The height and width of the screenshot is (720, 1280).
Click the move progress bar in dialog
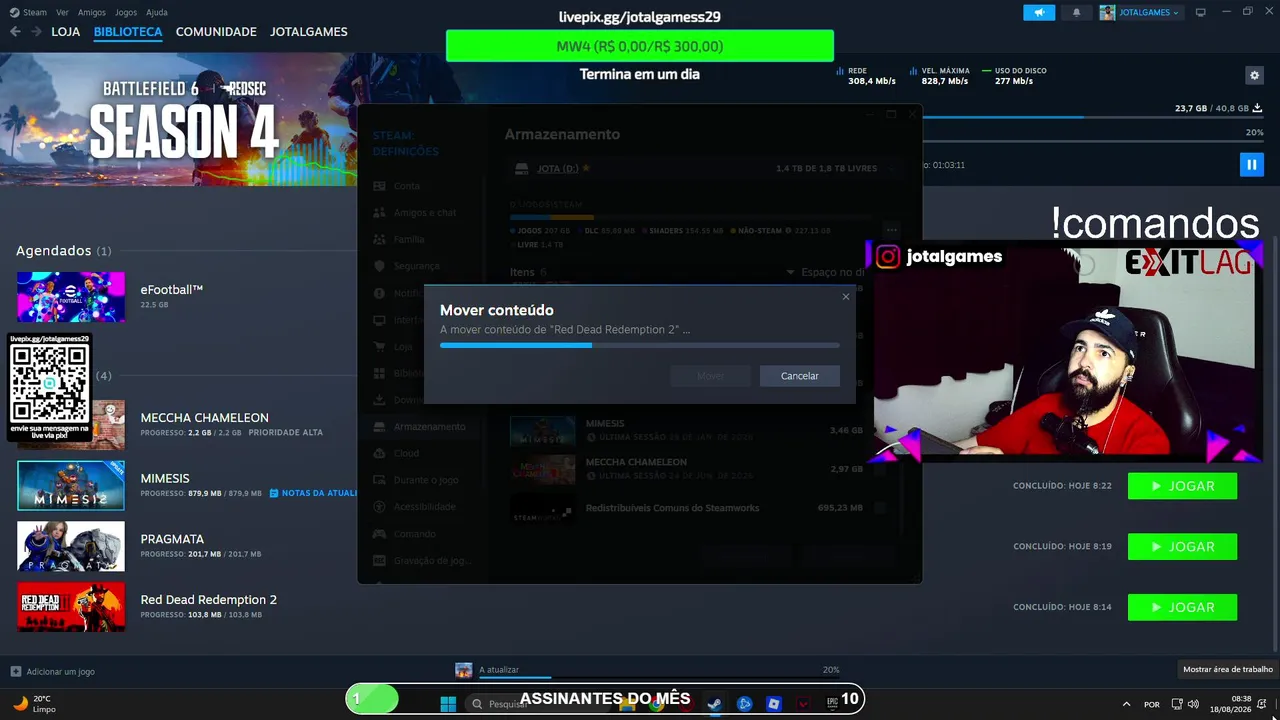pyautogui.click(x=640, y=345)
